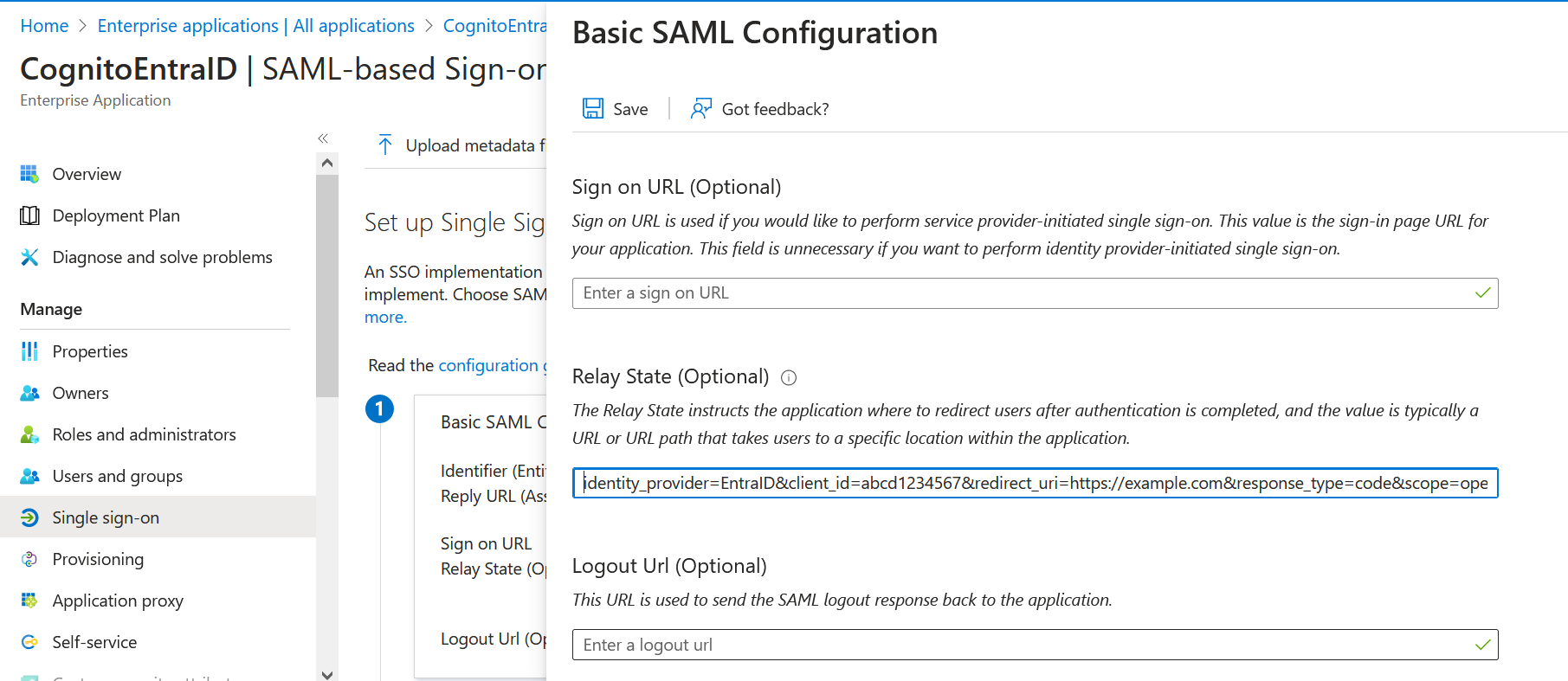Open the Home breadcrumb link
This screenshot has height=681, width=1568.
44,25
